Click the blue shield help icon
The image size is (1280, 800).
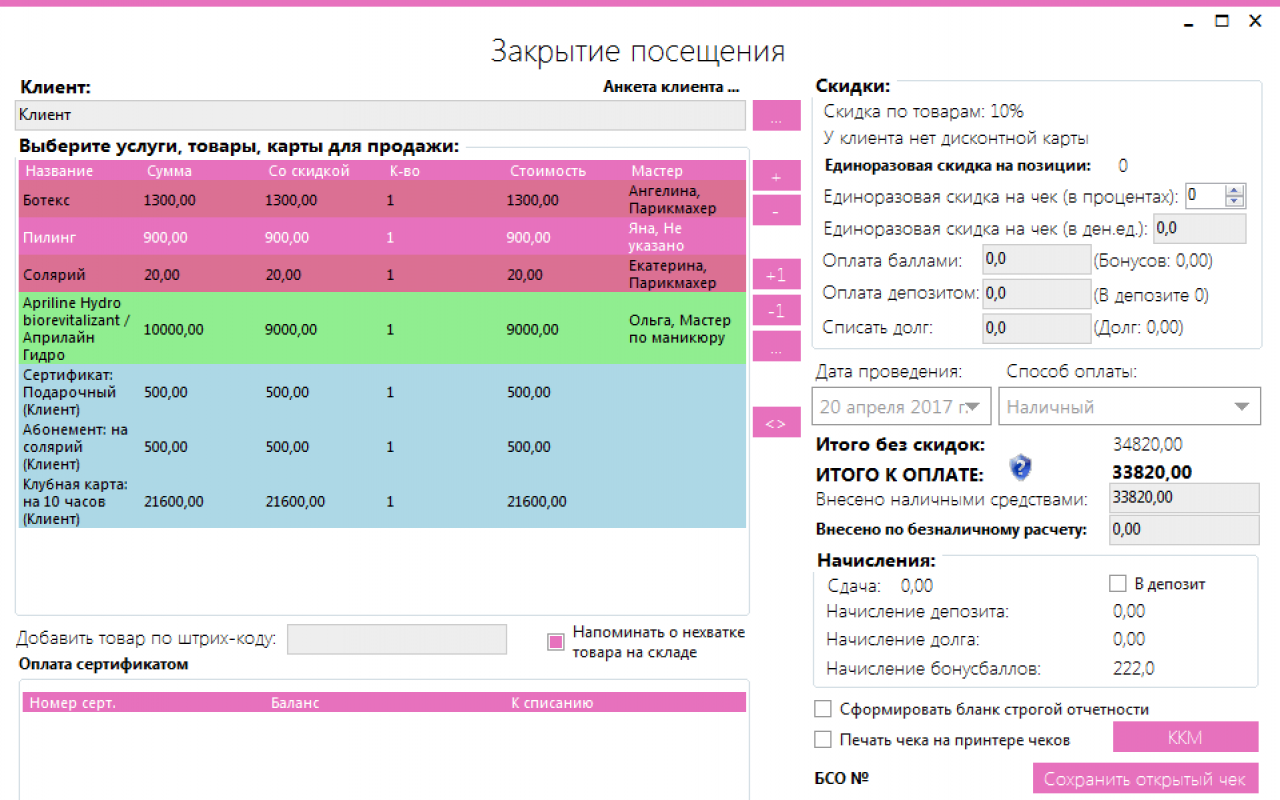point(1020,467)
